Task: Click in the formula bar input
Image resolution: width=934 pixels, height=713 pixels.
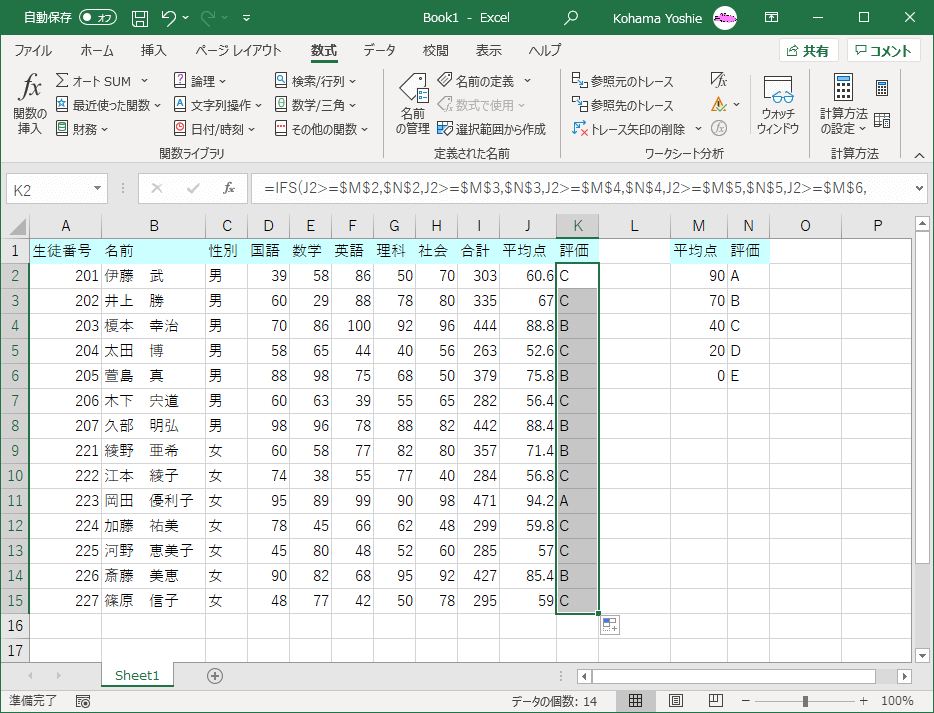Action: pyautogui.click(x=581, y=189)
